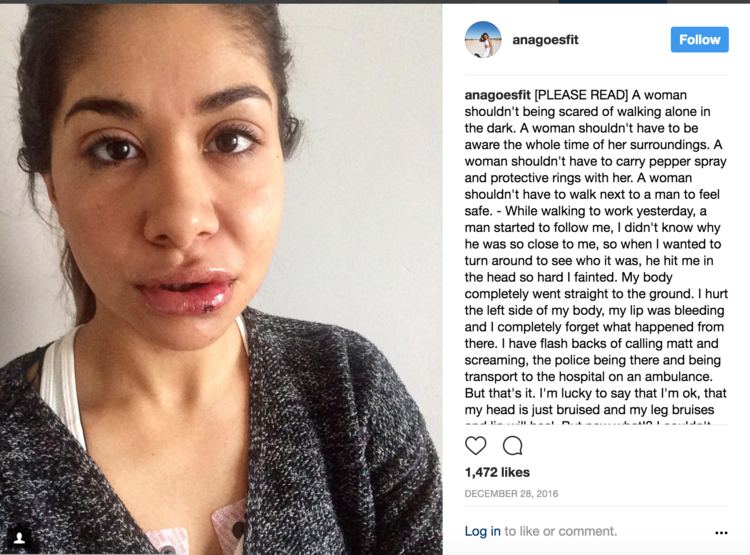Click the cut-off last caption line

[x=588, y=423]
